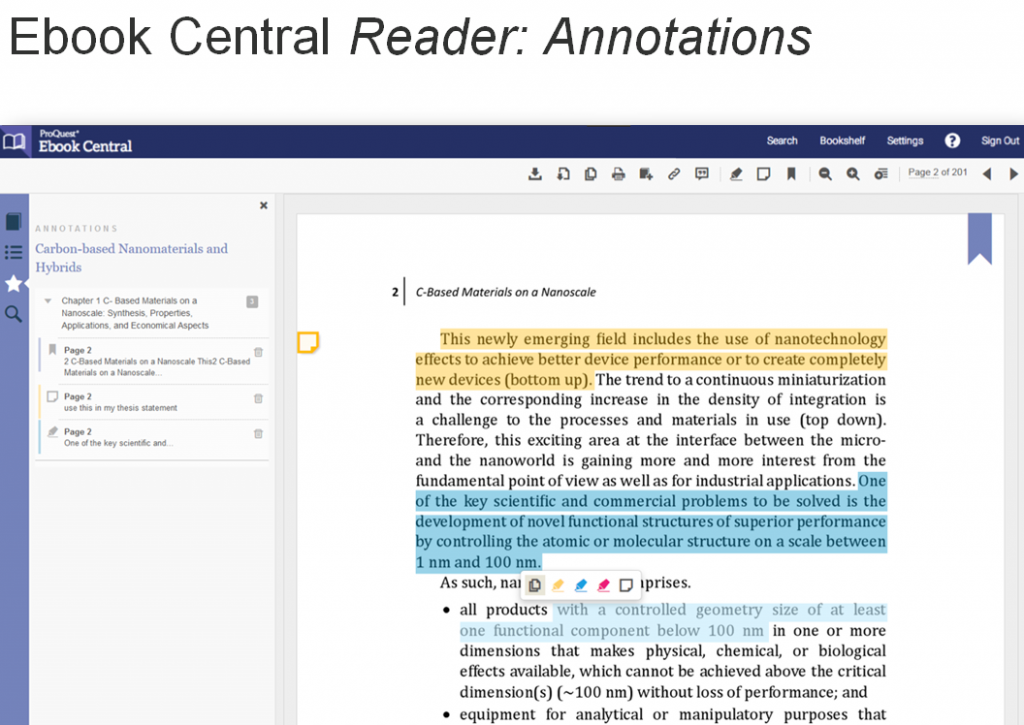1024x725 pixels.
Task: Open Bookshelf in the top navigation
Action: coord(842,141)
